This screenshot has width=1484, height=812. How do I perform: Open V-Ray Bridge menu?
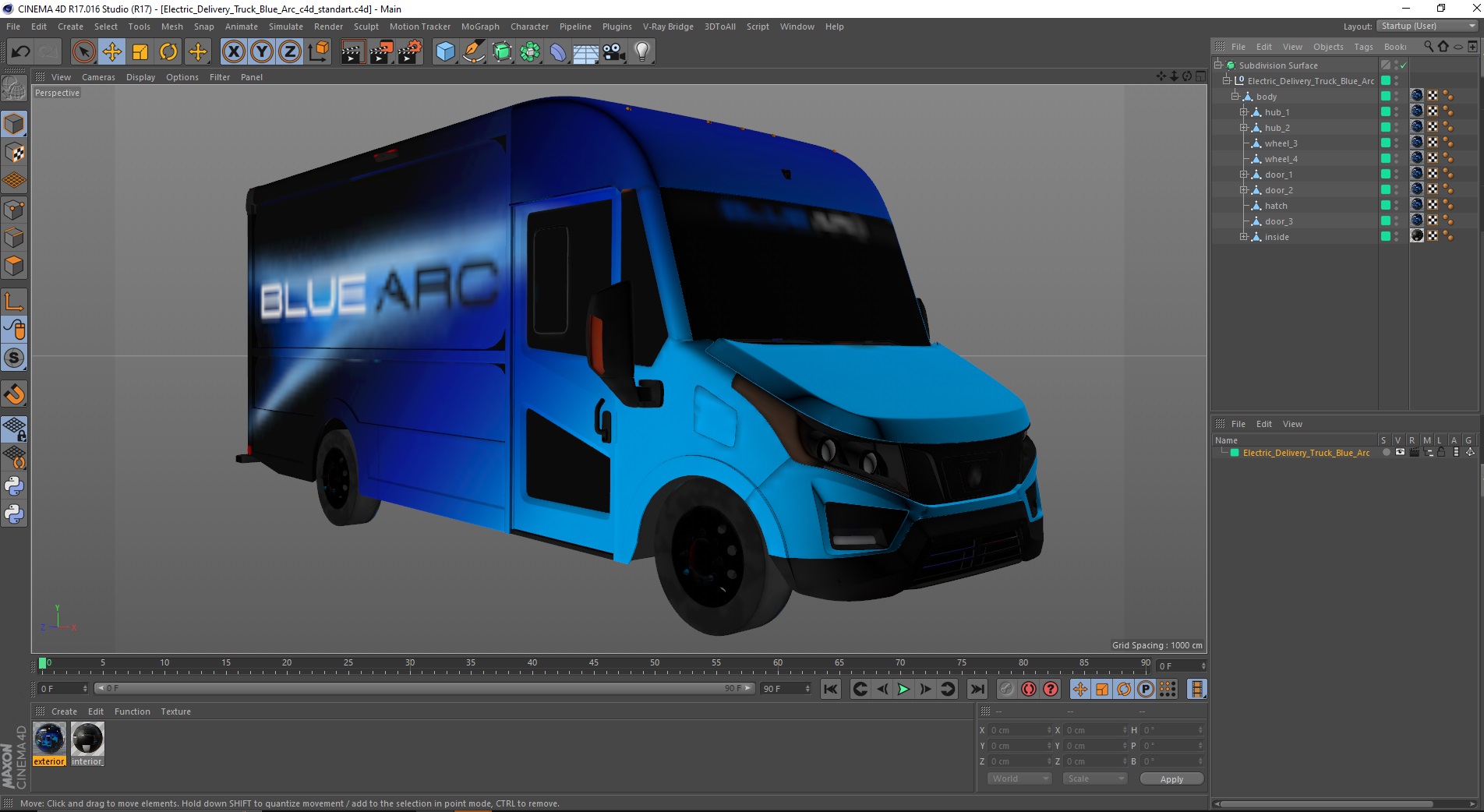click(668, 26)
